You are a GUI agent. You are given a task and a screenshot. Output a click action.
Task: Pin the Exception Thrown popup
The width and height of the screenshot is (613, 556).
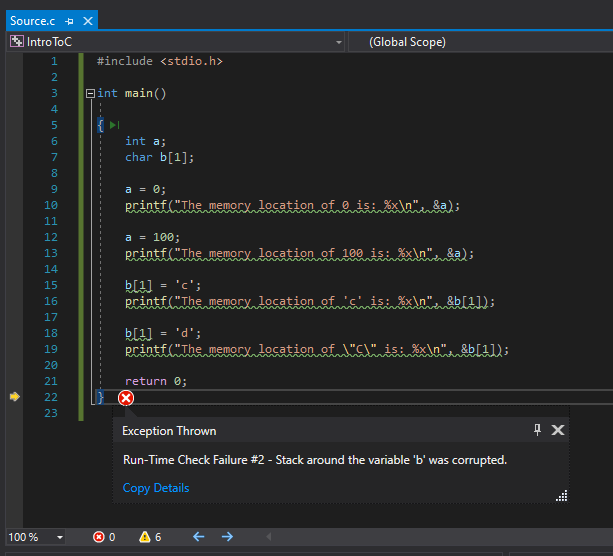(x=538, y=430)
